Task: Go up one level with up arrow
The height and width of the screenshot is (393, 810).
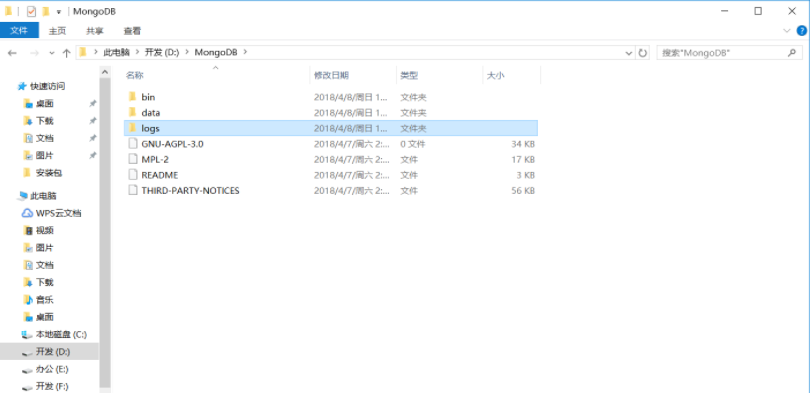Action: coord(66,53)
